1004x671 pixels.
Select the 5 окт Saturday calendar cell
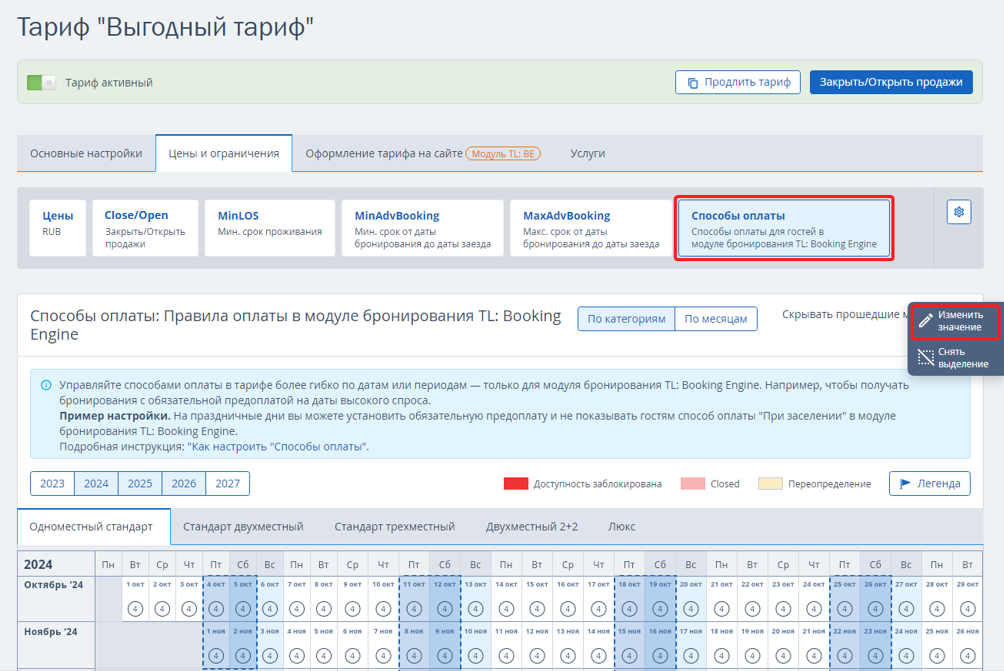(243, 600)
